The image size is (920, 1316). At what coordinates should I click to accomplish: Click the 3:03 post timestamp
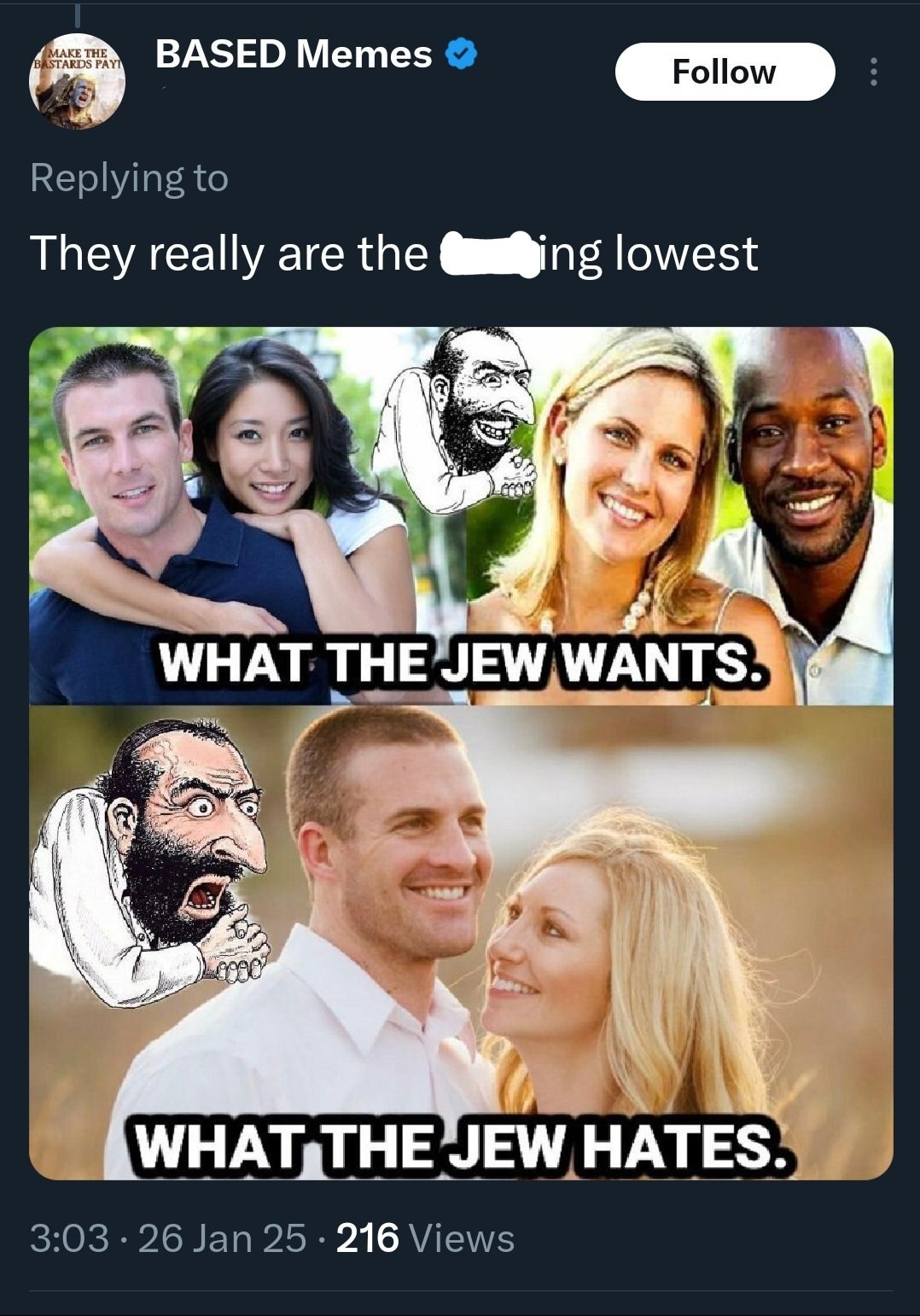(x=70, y=1237)
